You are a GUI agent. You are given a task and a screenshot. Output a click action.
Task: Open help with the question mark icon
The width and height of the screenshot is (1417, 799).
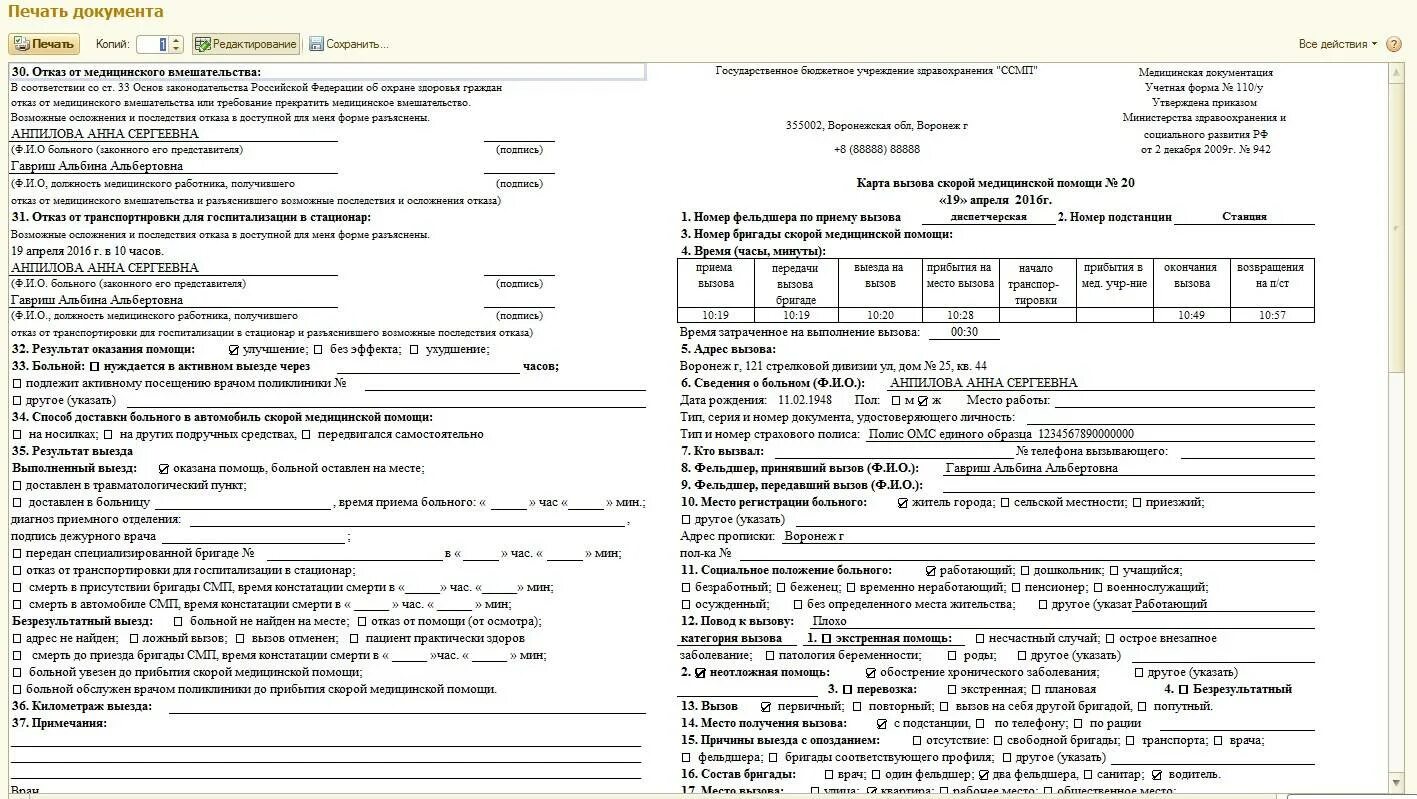tap(1394, 44)
